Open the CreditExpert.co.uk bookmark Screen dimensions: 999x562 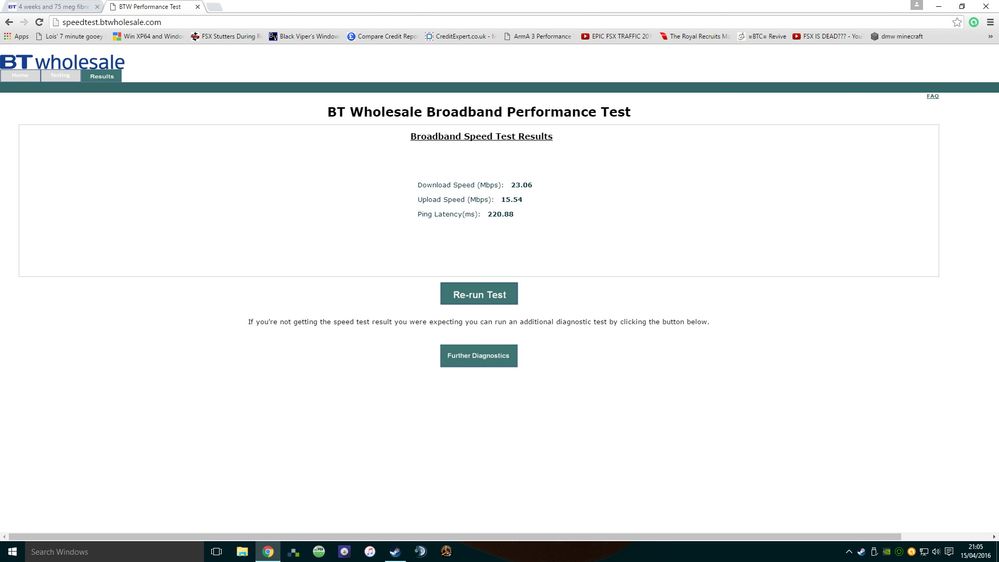[460, 36]
